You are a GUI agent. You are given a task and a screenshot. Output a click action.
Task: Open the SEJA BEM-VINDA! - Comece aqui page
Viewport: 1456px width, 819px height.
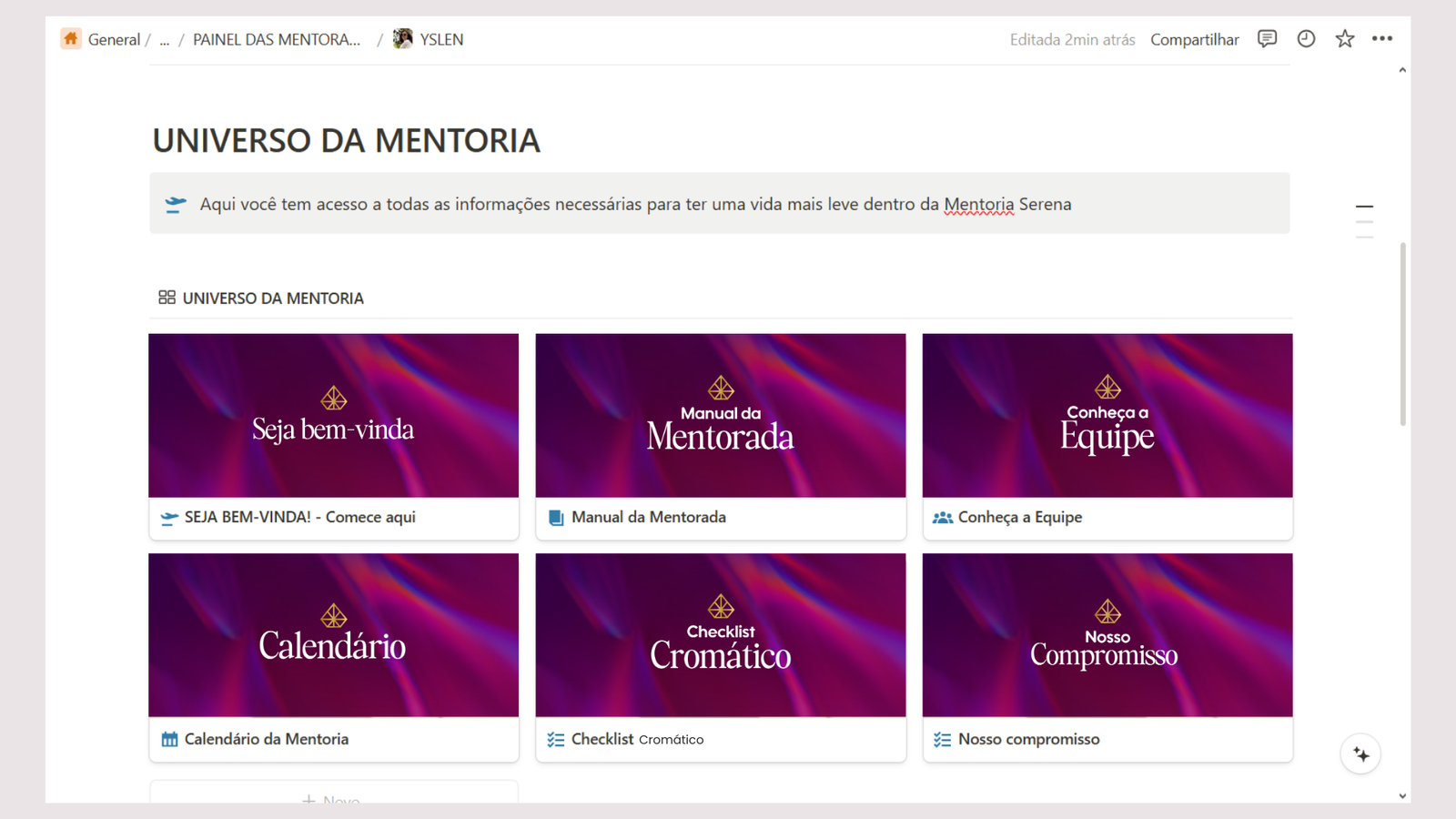click(299, 517)
